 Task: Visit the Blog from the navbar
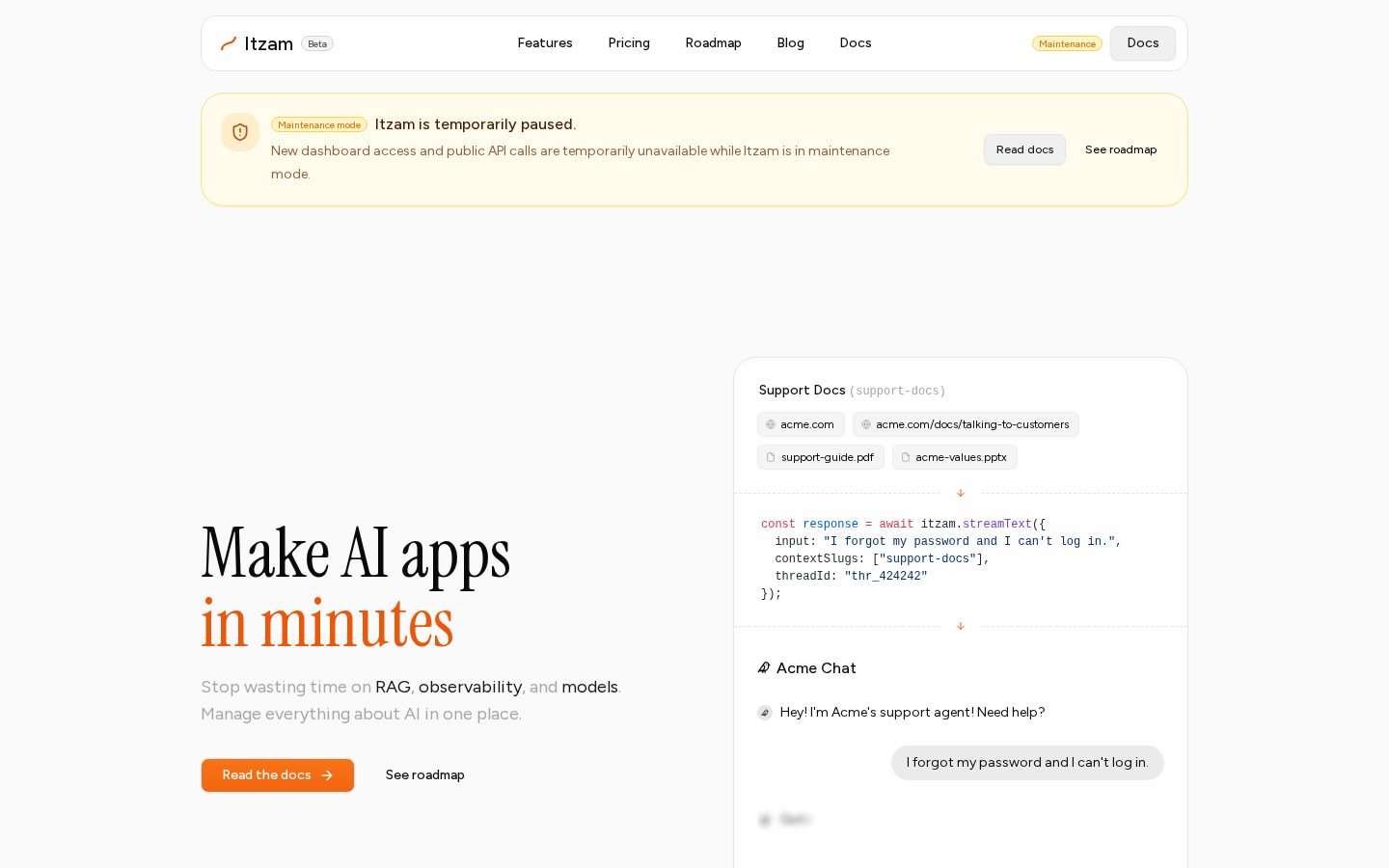[x=791, y=43]
